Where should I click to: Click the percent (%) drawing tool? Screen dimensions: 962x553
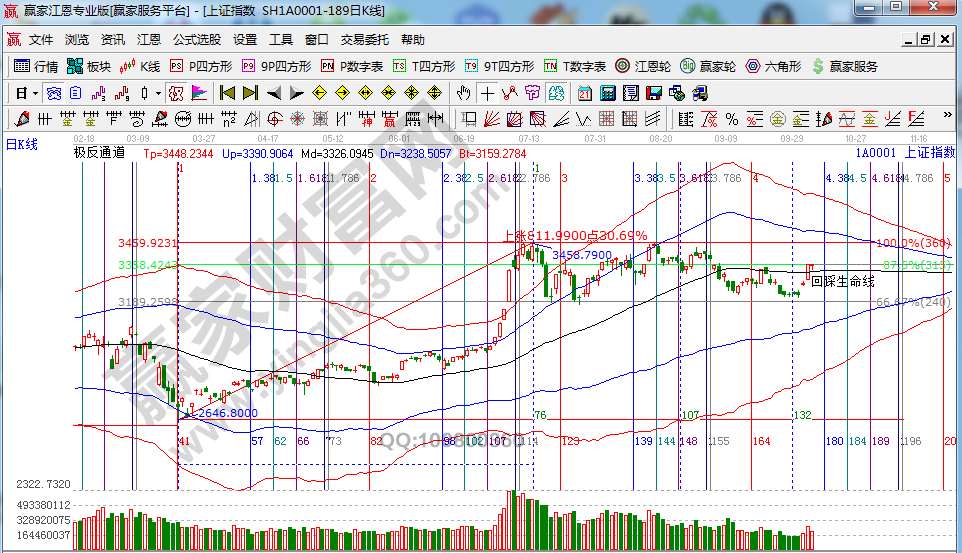click(731, 119)
